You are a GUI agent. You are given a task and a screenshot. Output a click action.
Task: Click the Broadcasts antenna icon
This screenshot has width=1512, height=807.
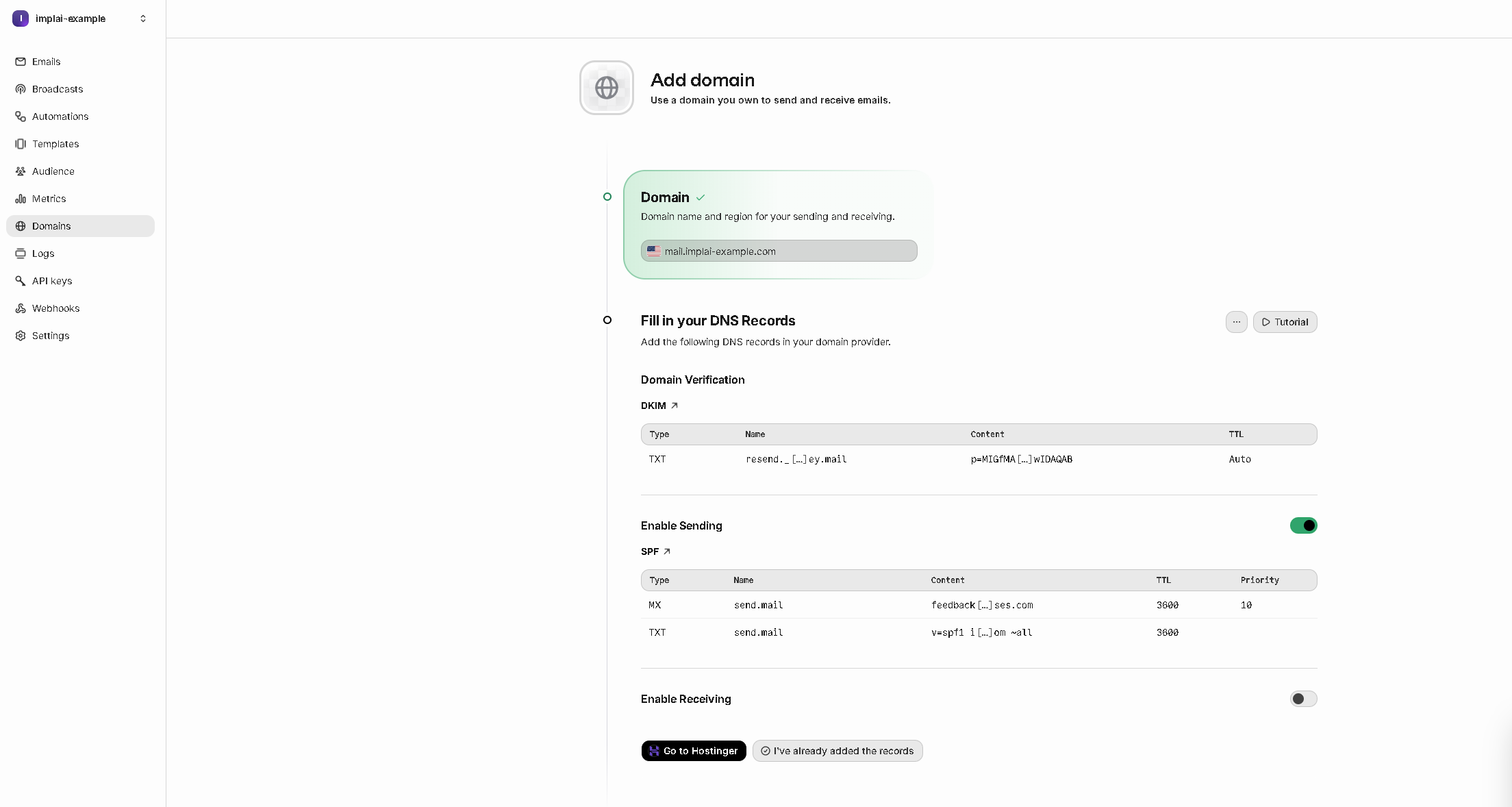click(21, 89)
